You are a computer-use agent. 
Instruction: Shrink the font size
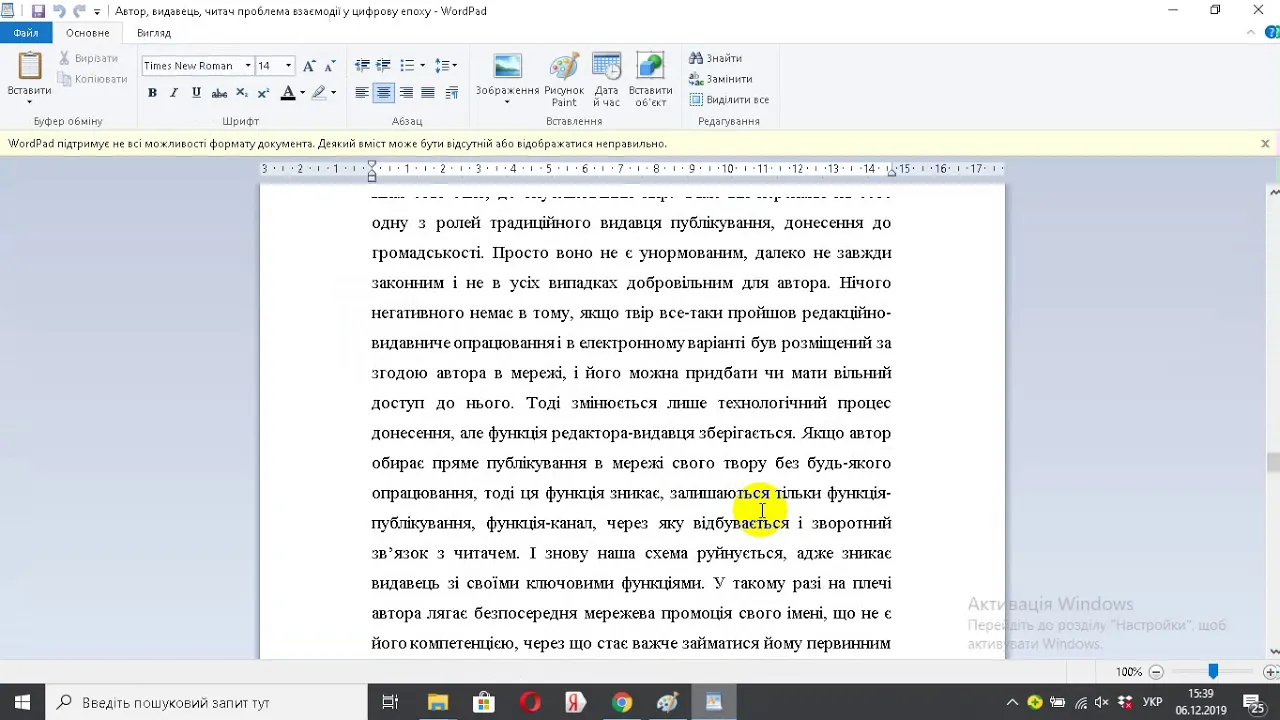(330, 66)
